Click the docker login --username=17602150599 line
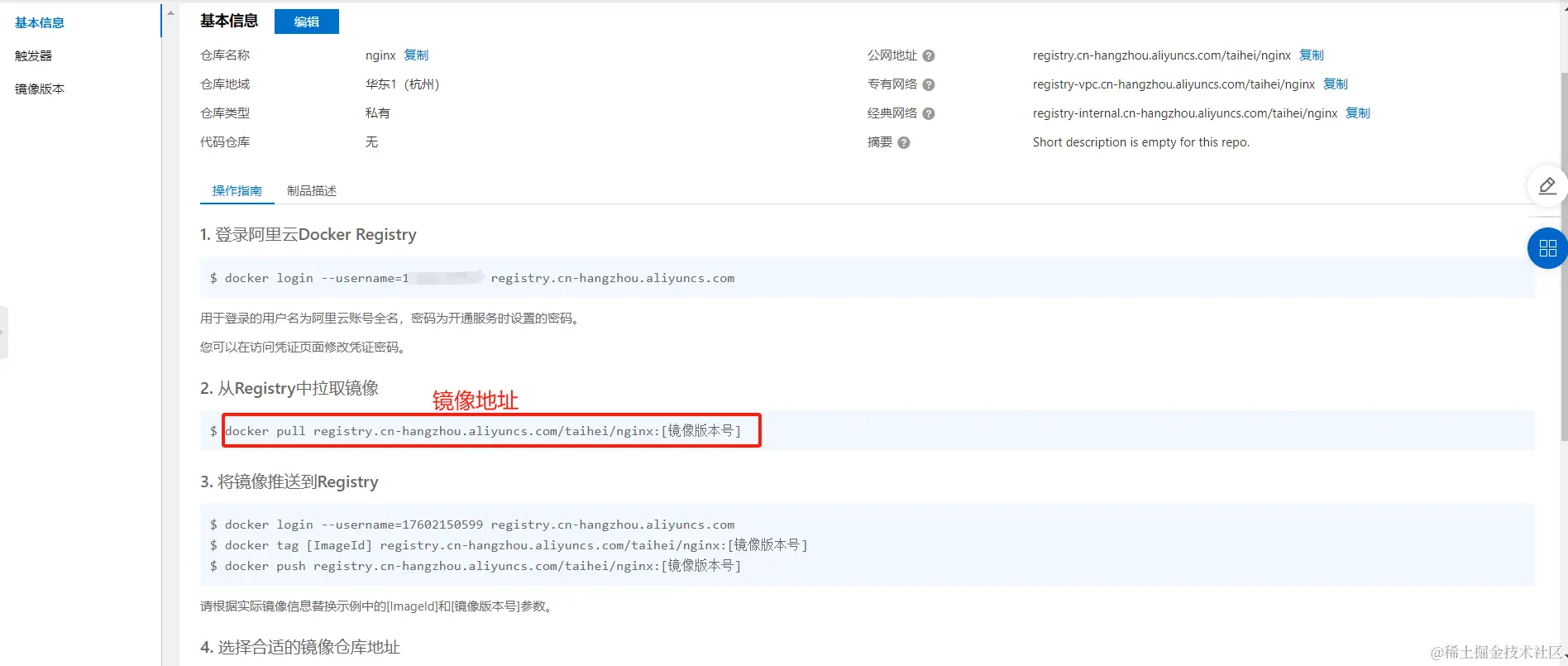 click(472, 525)
